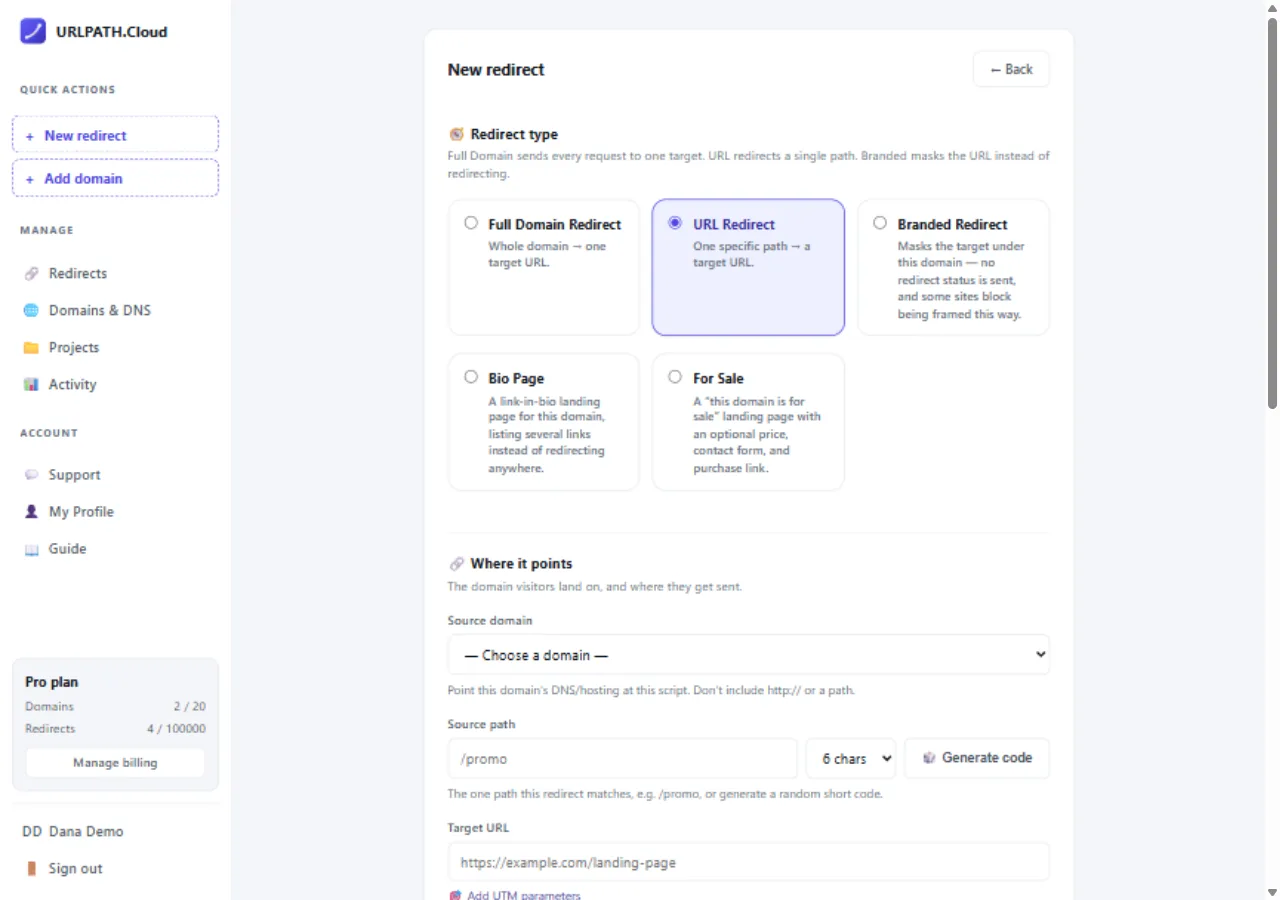1280x900 pixels.
Task: Select the URL Redirect radio button
Action: 675,223
